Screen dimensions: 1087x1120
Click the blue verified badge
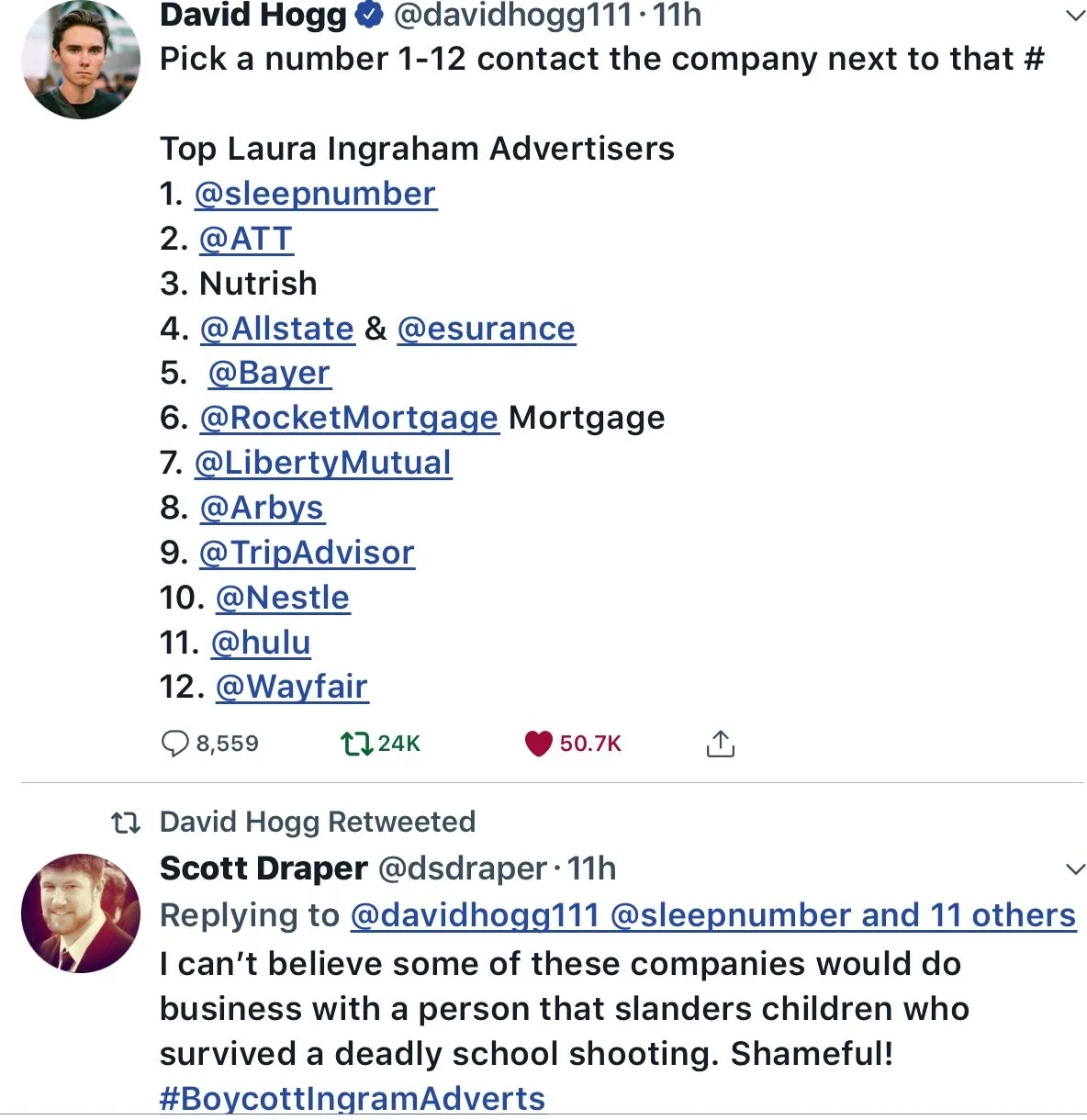[369, 15]
